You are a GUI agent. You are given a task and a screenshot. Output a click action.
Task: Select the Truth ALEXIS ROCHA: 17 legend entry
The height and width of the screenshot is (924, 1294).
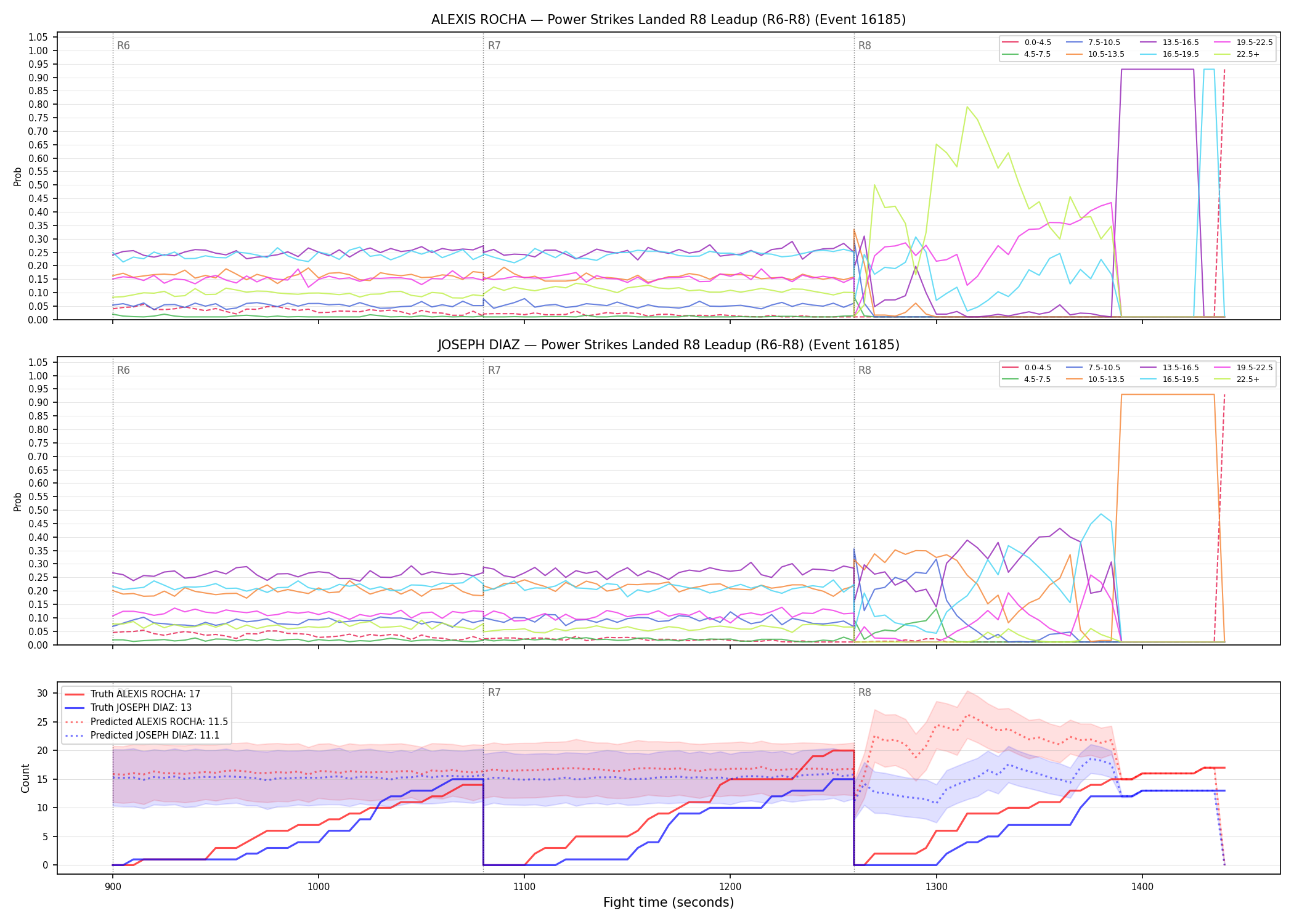tap(132, 694)
